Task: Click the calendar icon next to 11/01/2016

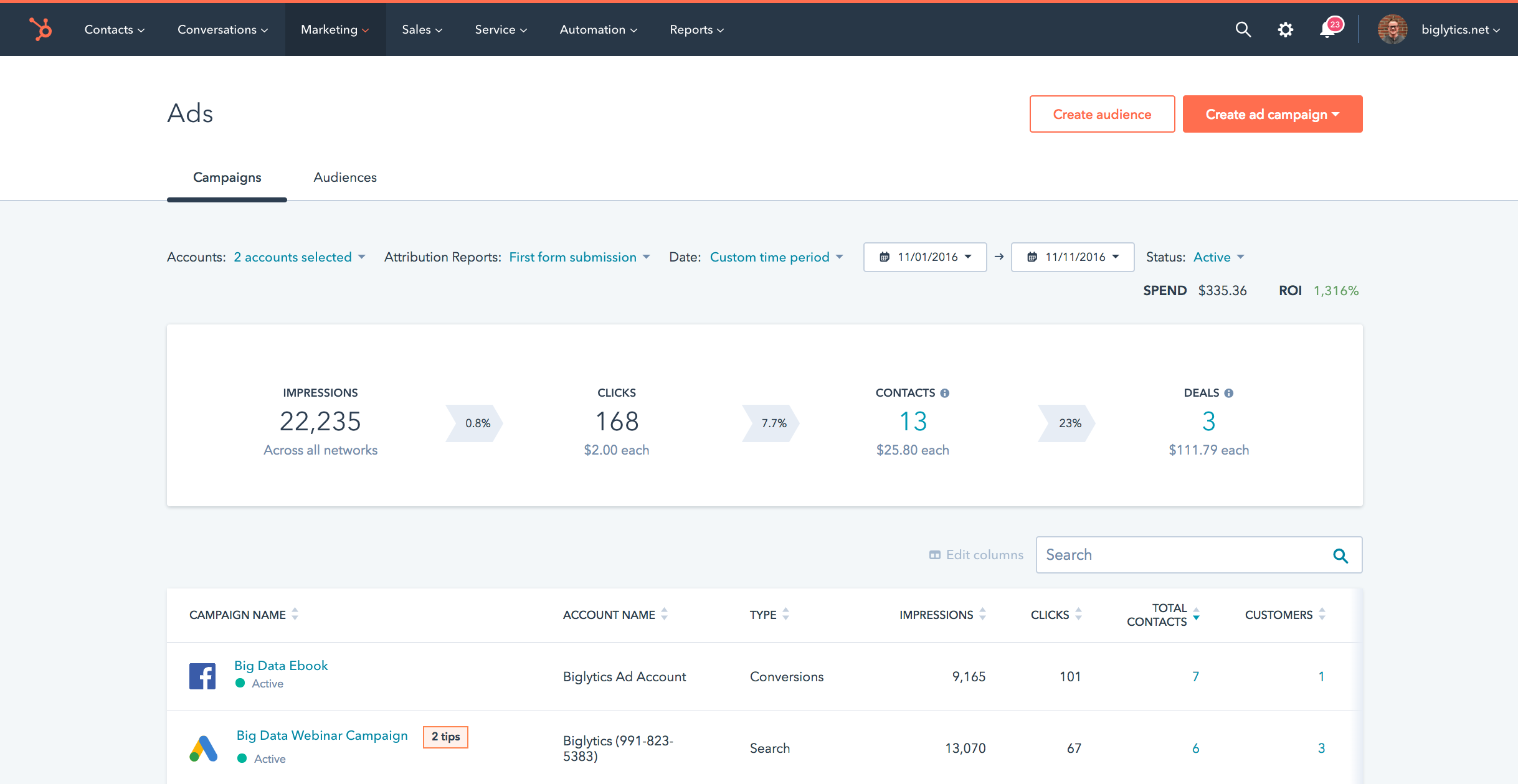Action: (883, 257)
